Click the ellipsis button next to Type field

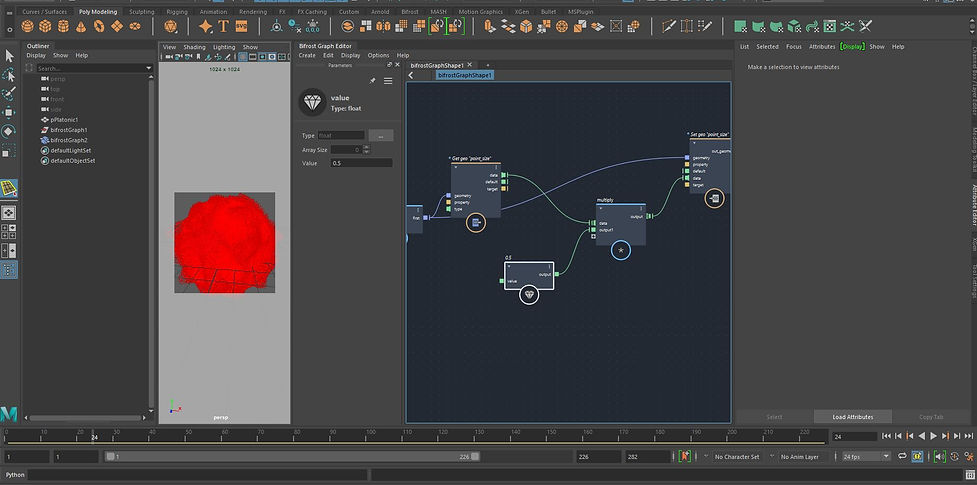(x=381, y=135)
